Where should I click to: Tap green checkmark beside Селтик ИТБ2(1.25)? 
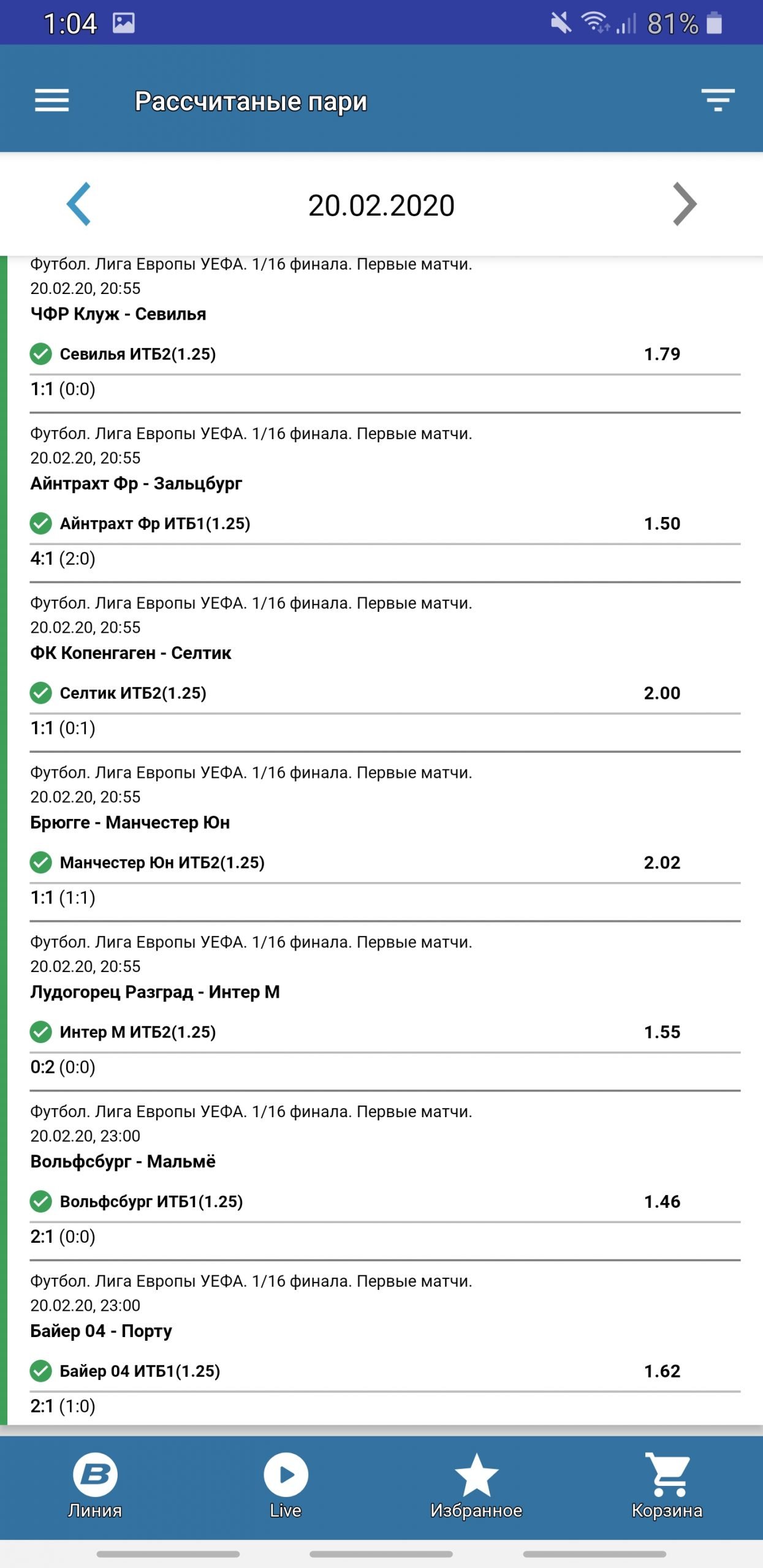point(41,693)
